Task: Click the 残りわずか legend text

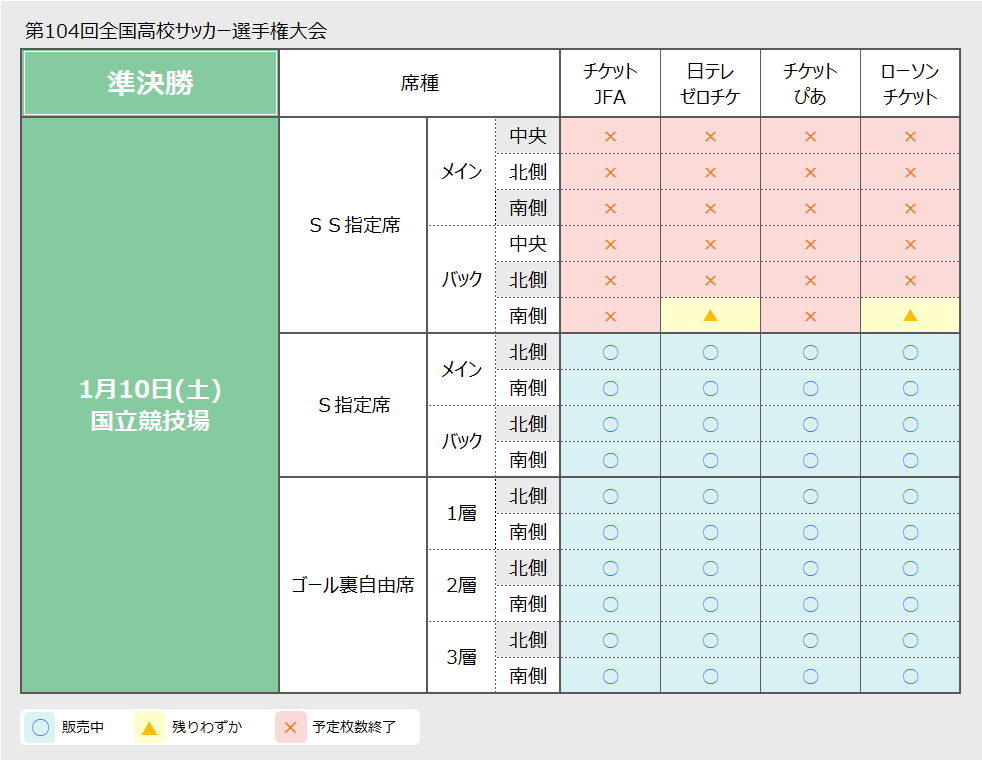Action: 207,727
